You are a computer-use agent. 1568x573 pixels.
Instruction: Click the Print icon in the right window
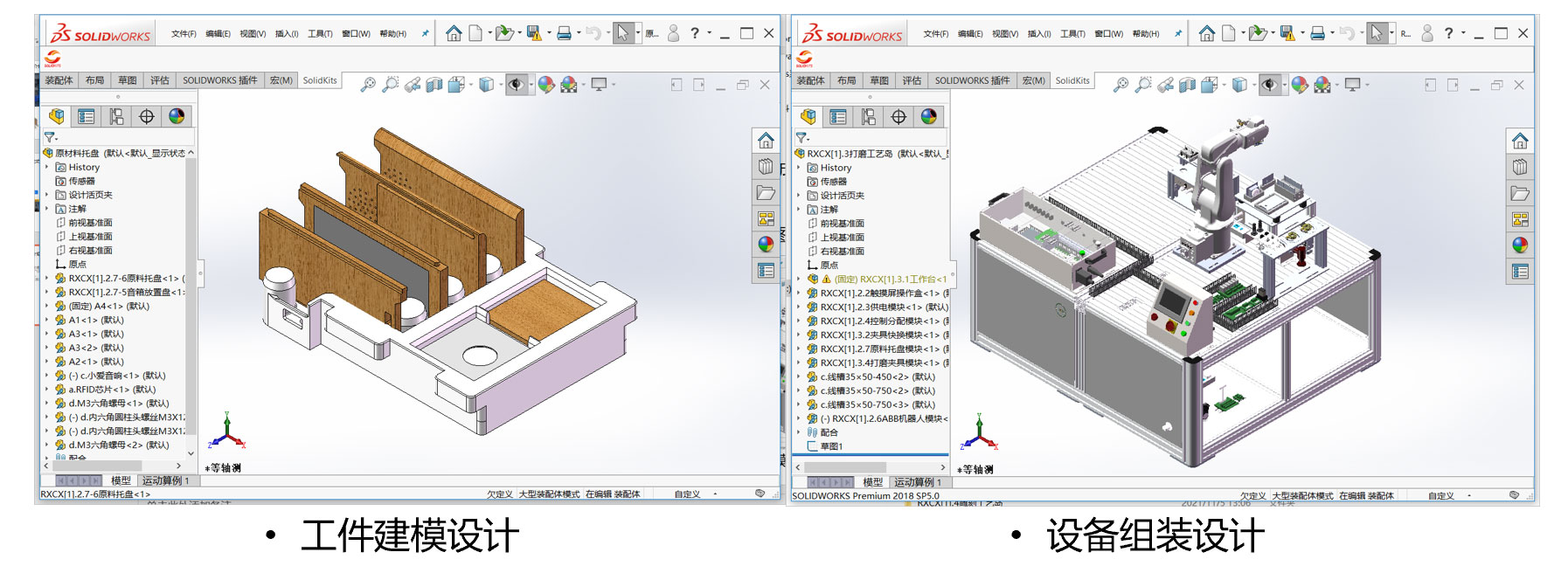click(x=1317, y=33)
